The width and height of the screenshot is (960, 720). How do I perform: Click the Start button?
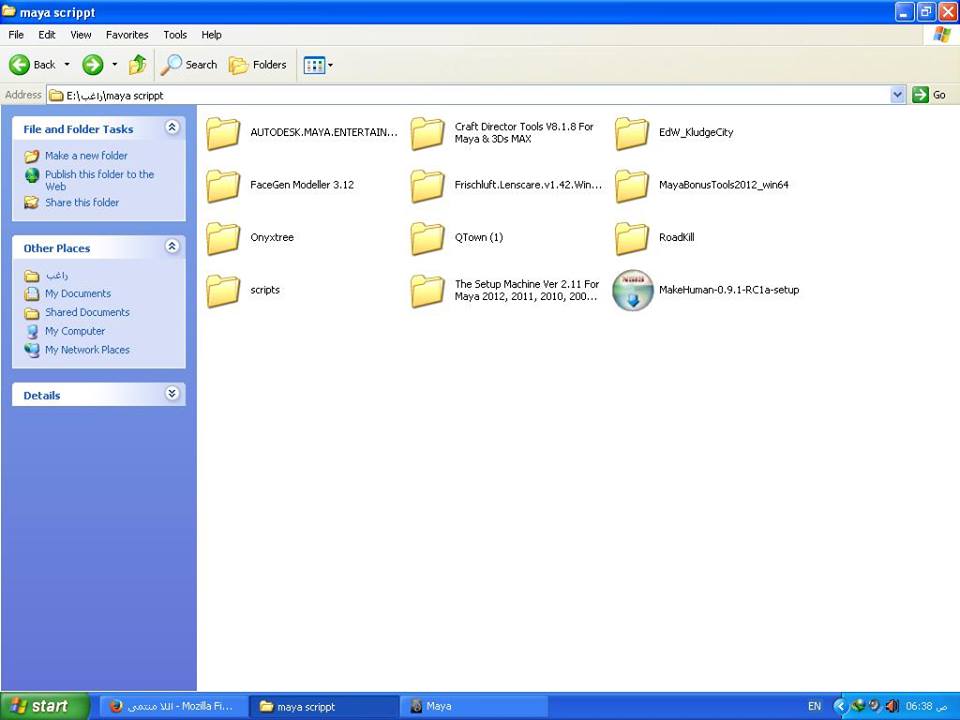click(x=45, y=707)
